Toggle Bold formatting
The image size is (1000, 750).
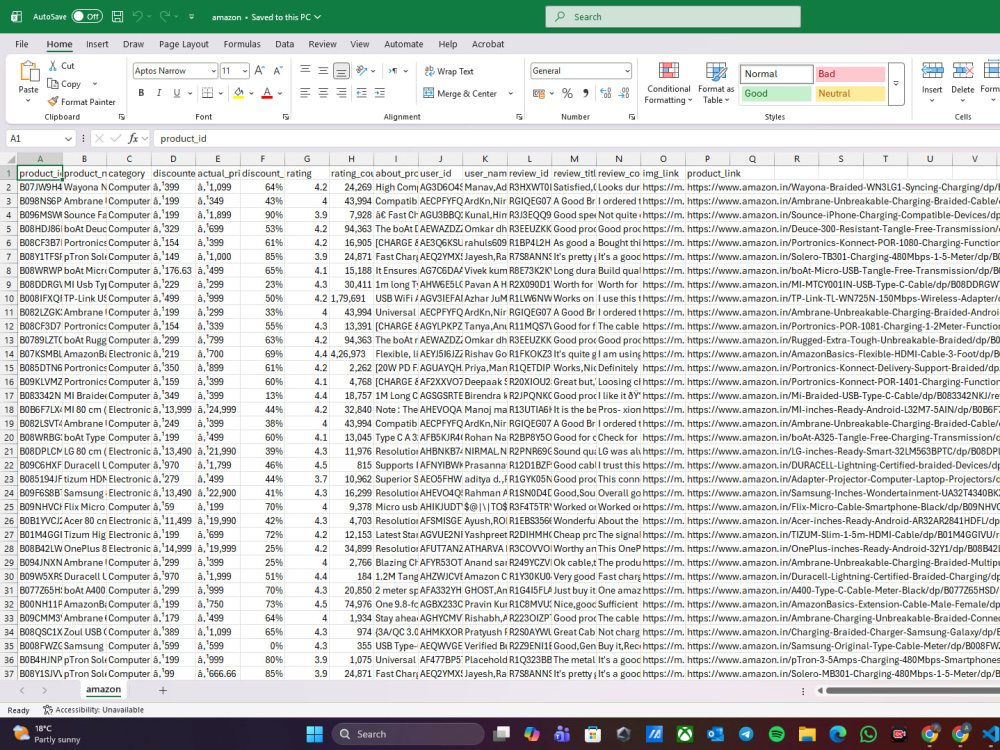point(141,93)
